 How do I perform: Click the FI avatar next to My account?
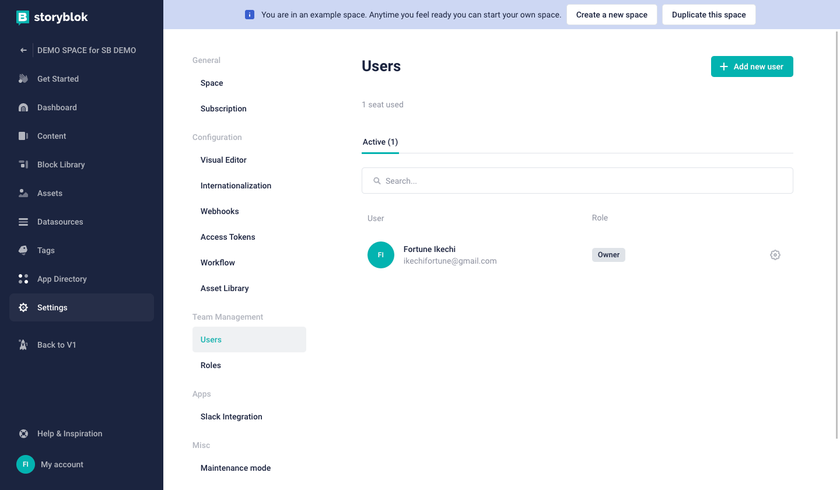tap(25, 464)
